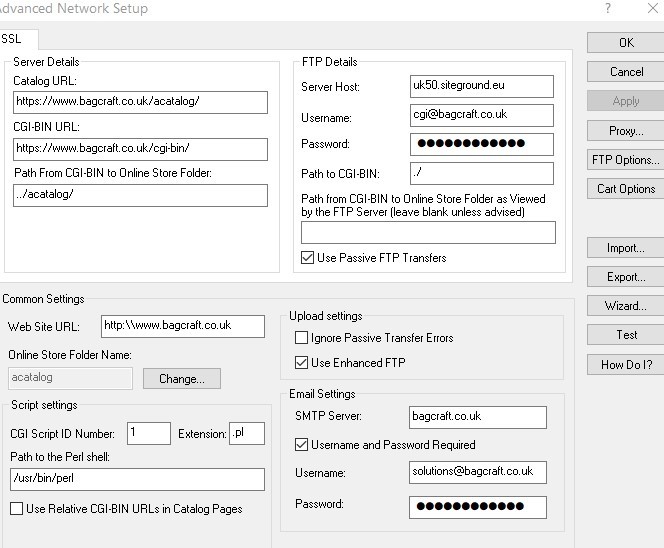
Task: Enable Use Relative CGI-BIN URLs checkbox
Action: pos(16,509)
